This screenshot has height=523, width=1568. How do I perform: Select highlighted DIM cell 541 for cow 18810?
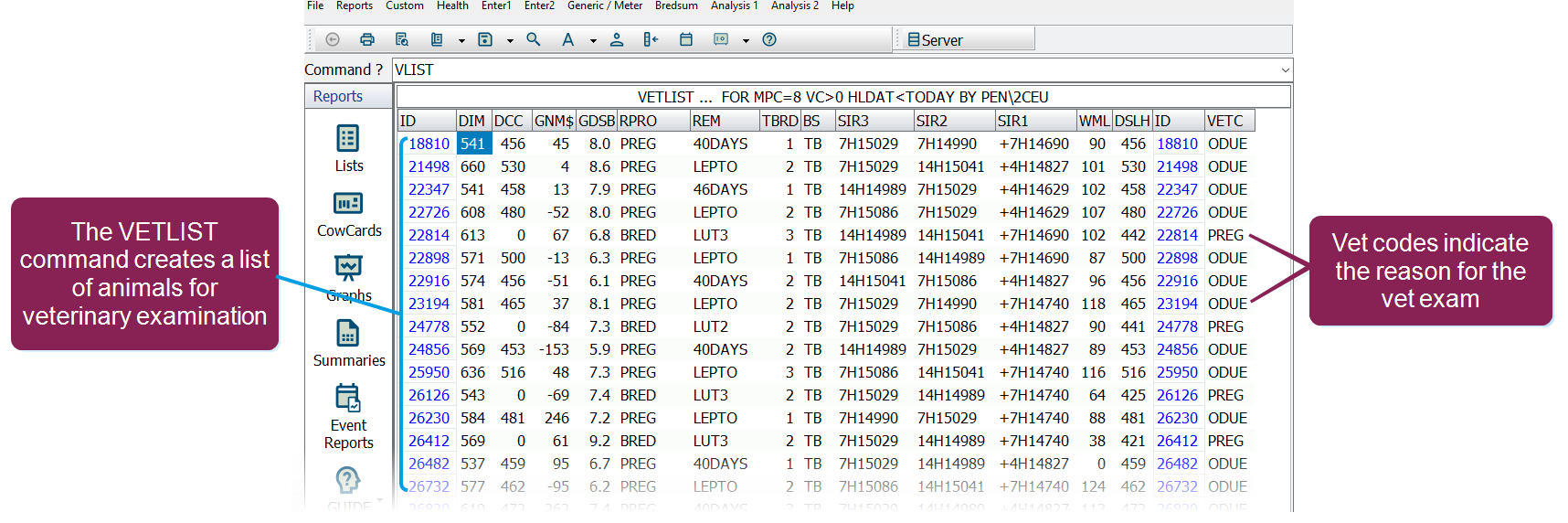point(474,144)
